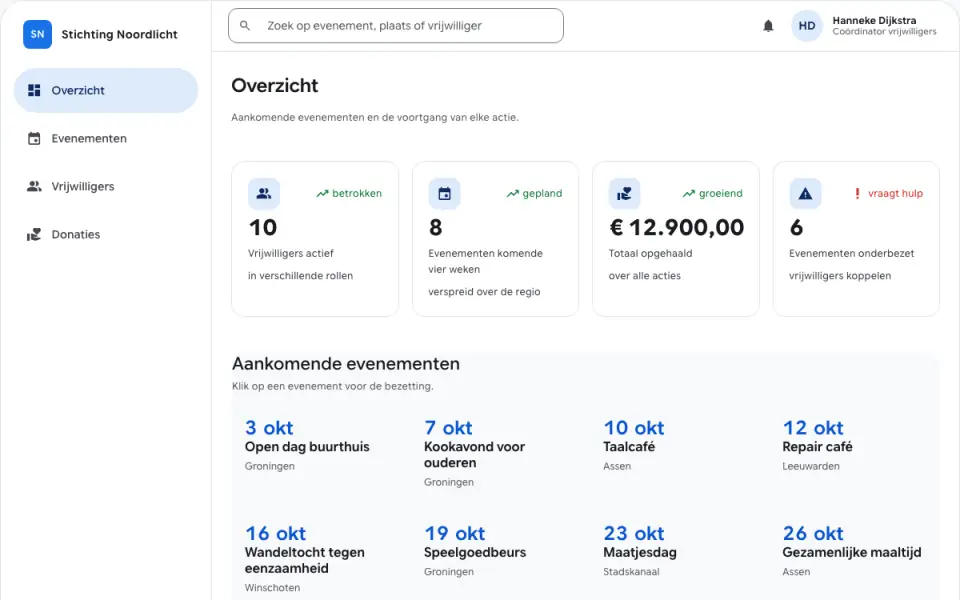Select the 10 okt Taalcafé event
This screenshot has height=600, width=960.
pos(634,446)
